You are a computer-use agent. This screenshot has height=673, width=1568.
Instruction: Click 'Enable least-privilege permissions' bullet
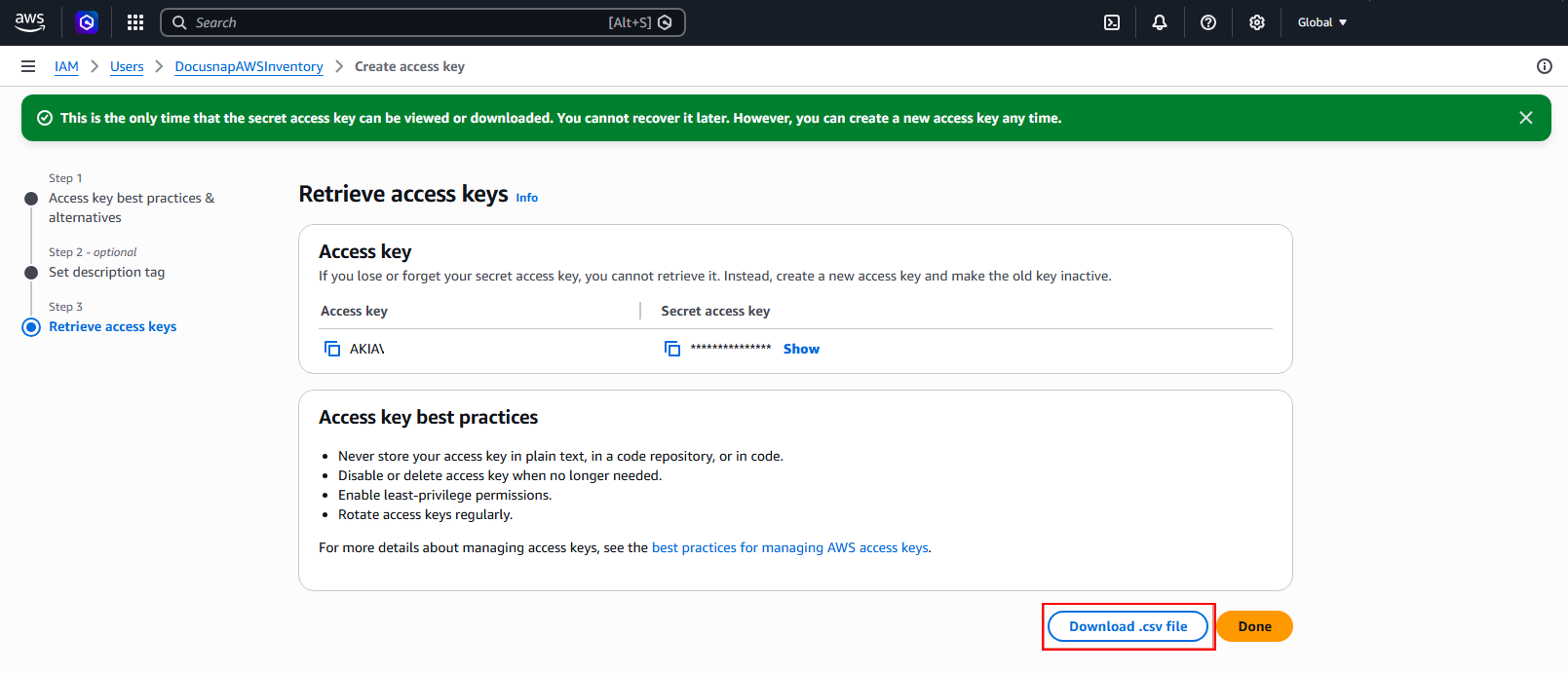[x=444, y=495]
